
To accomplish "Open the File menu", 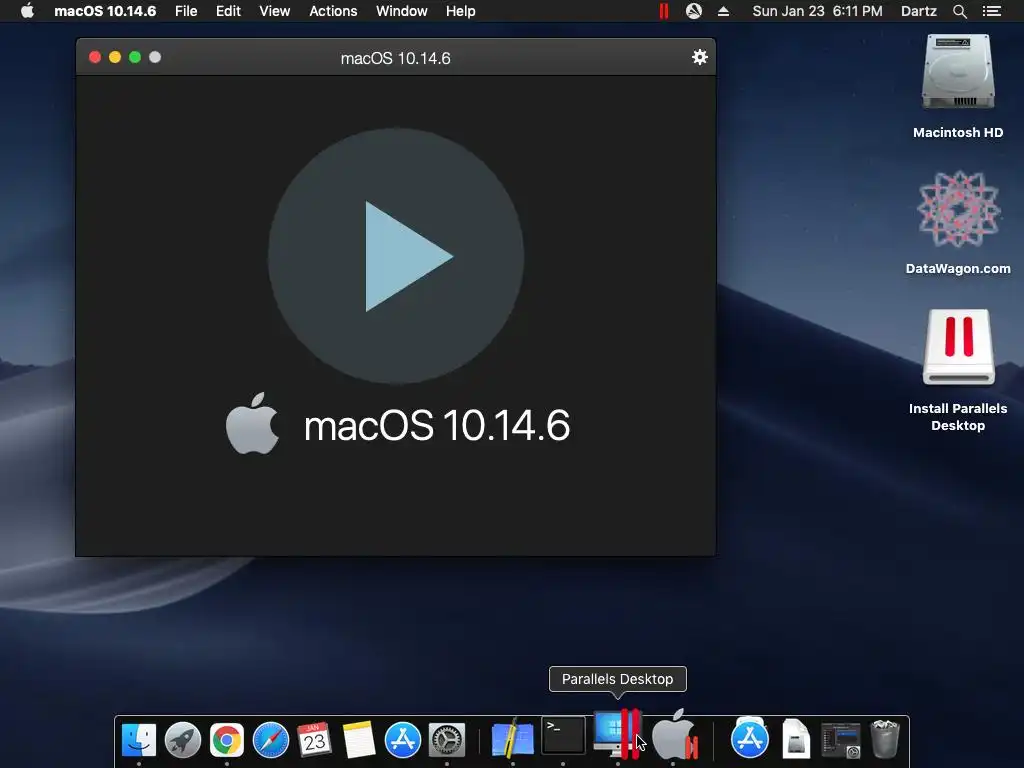I will [186, 11].
